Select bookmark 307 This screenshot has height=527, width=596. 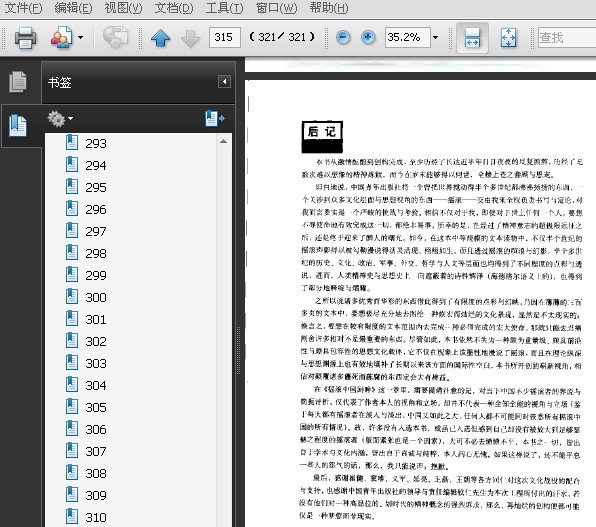coord(96,451)
